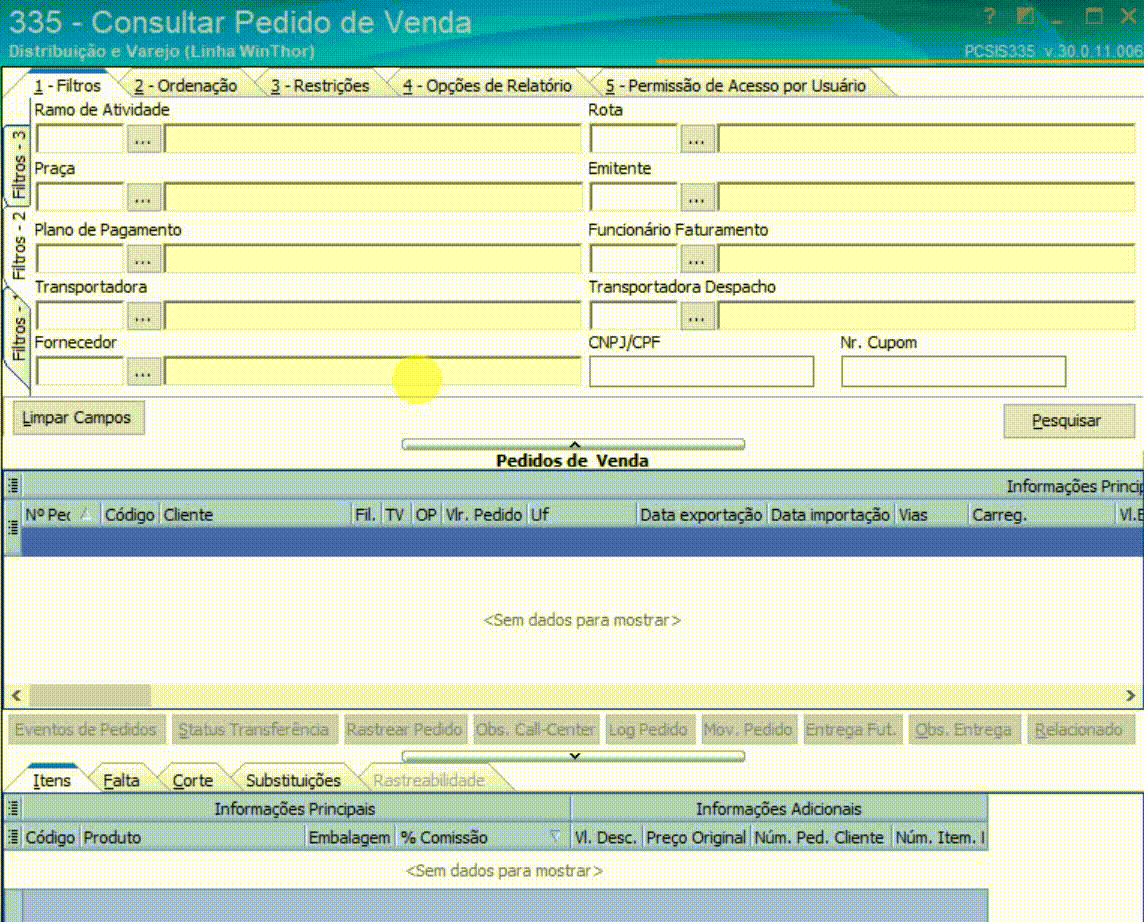The width and height of the screenshot is (1144, 922).
Task: Click Pesquisar button
Action: tap(1069, 421)
